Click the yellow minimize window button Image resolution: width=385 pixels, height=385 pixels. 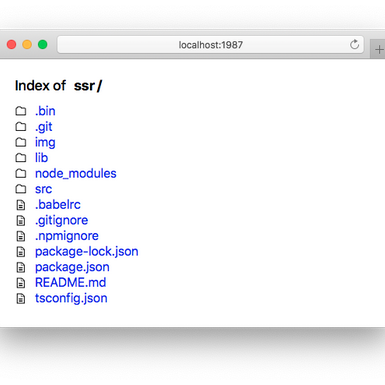click(27, 44)
